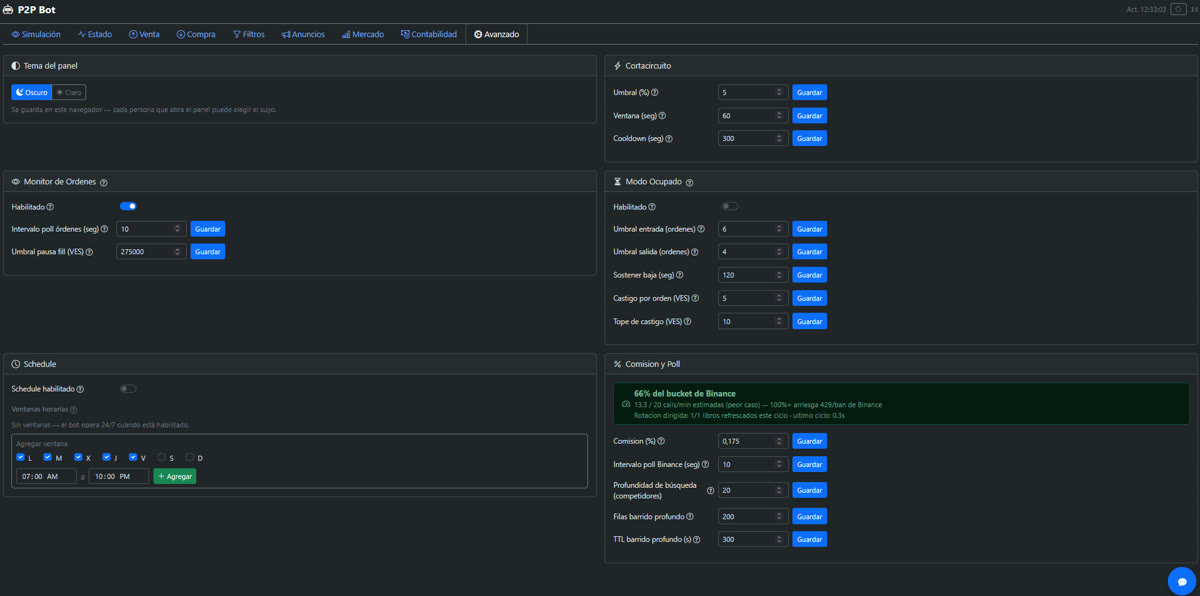Viewport: 1200px width, 596px height.
Task: Click help icon beside Intervalo poll órdenes (seg)
Action: 105,229
